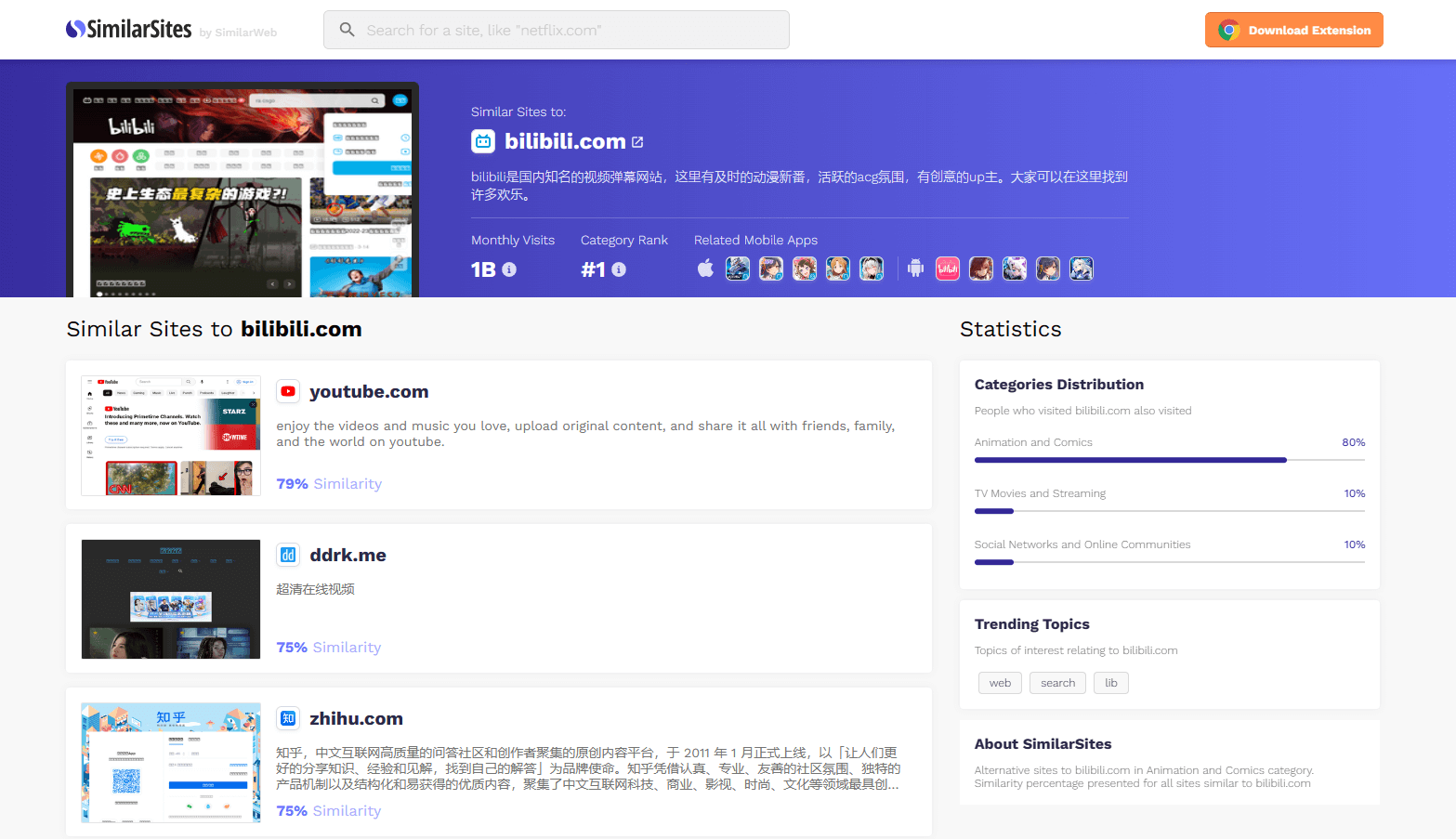
Task: Open the third Android related app icon
Action: coord(1015,269)
